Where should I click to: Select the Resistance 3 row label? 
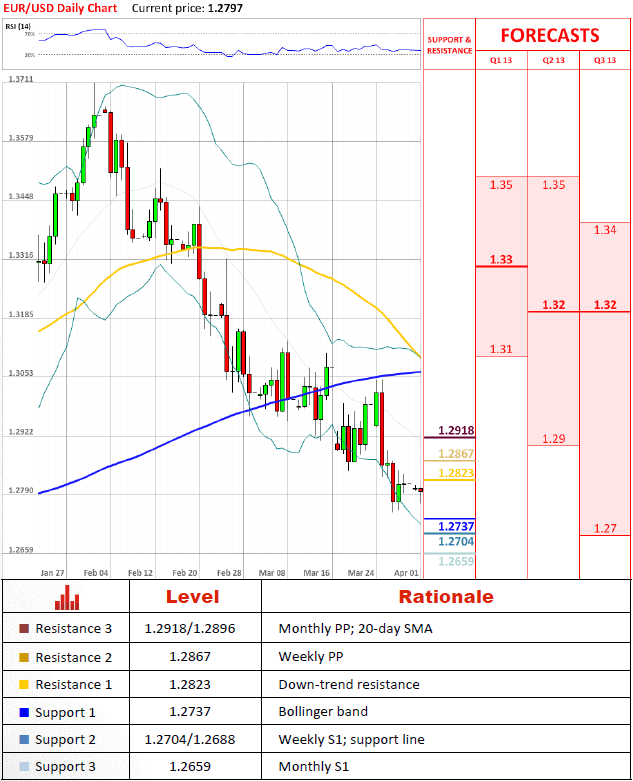click(x=74, y=629)
